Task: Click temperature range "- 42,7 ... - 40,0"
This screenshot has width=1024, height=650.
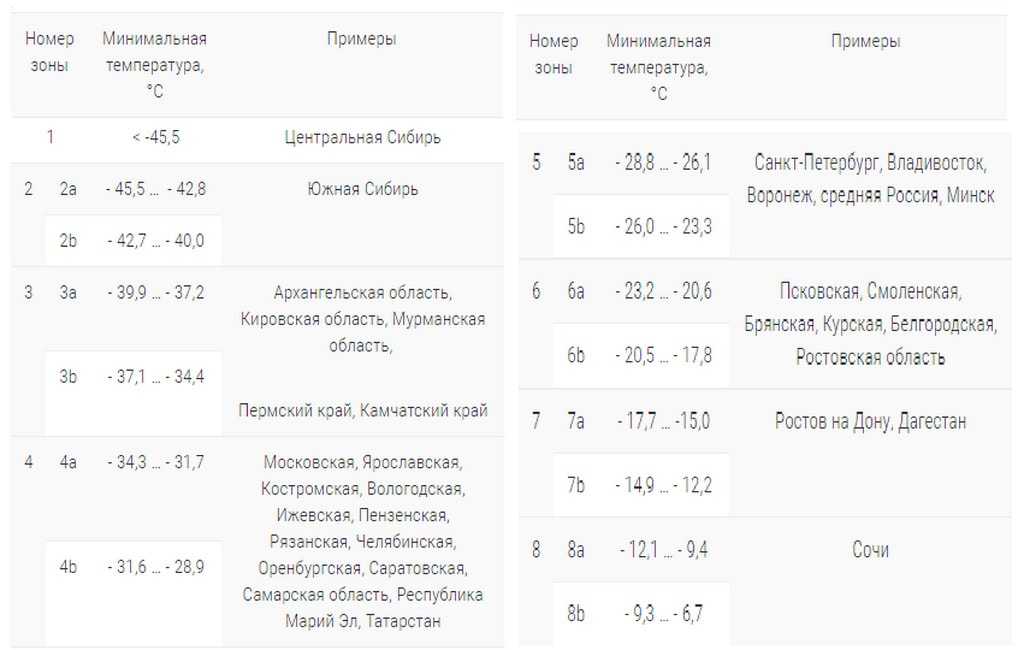Action: coord(155,240)
